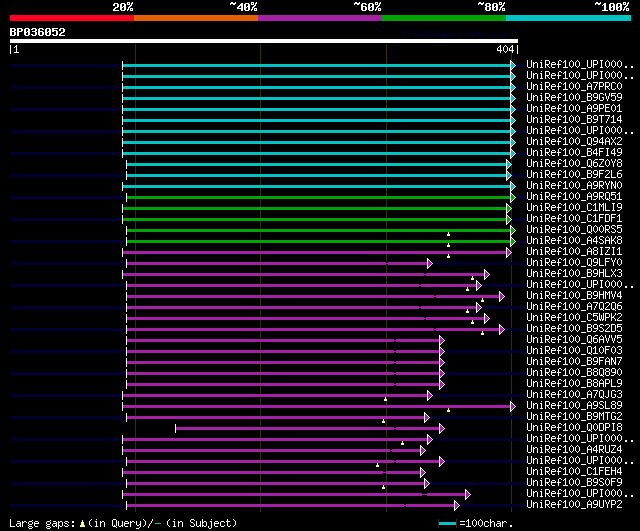Select the UniRef100_A9RYN0 label
This screenshot has width=640, height=531.
pos(574,186)
